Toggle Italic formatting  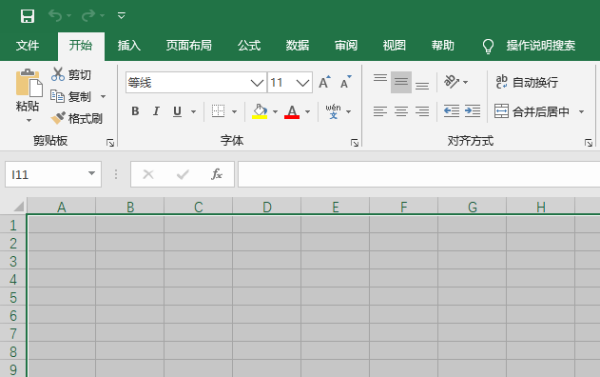[156, 111]
